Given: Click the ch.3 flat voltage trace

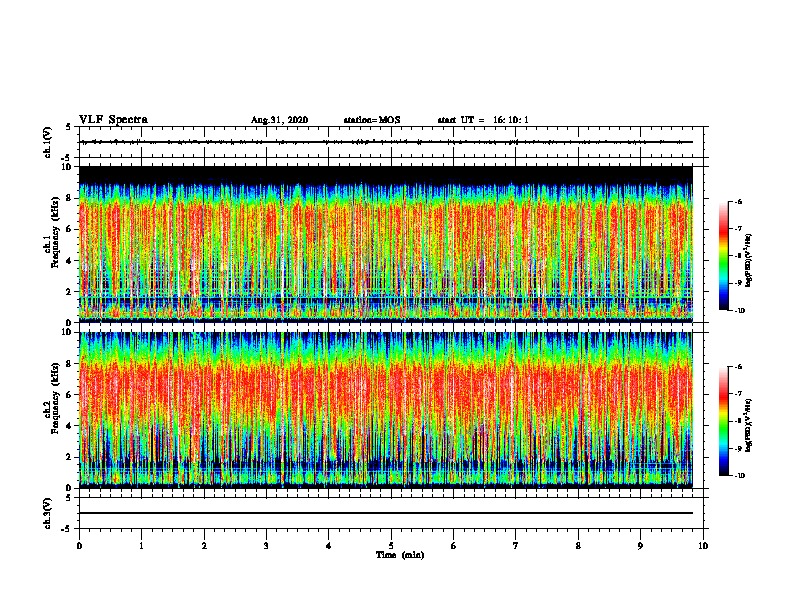Looking at the screenshot, I should pos(386,513).
